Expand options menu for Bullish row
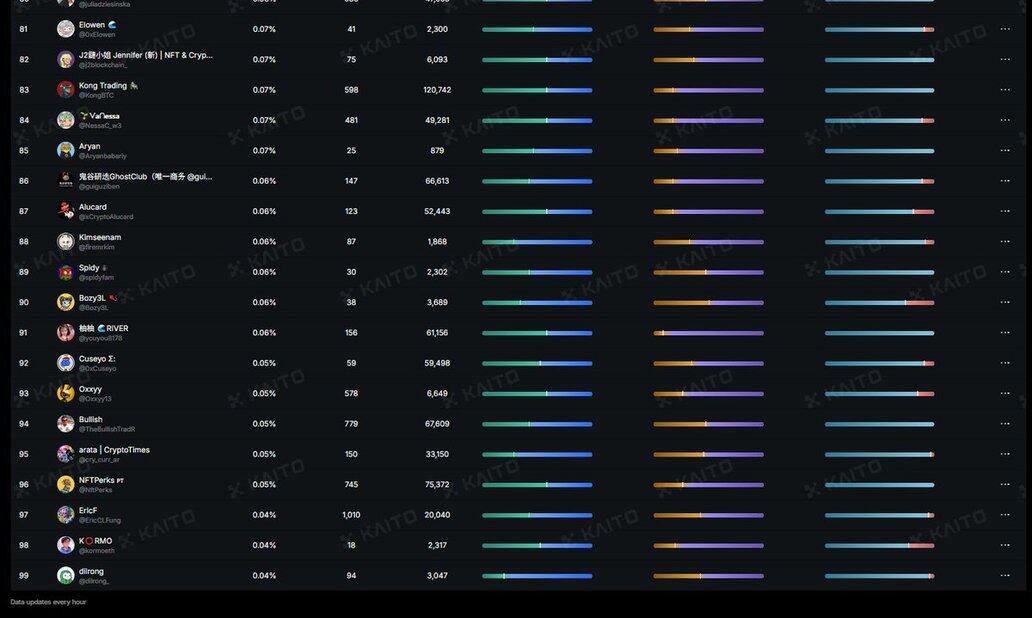 click(1005, 424)
